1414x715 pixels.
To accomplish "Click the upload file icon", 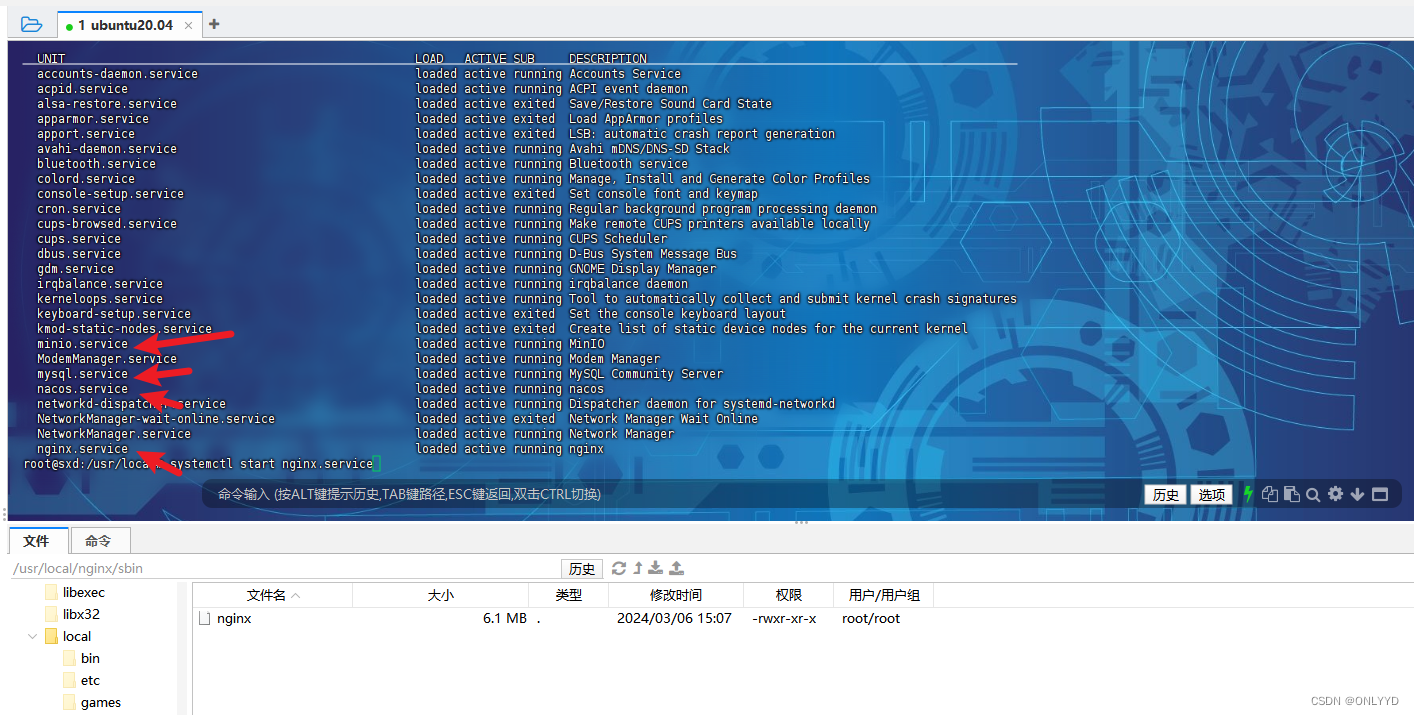I will [x=677, y=568].
